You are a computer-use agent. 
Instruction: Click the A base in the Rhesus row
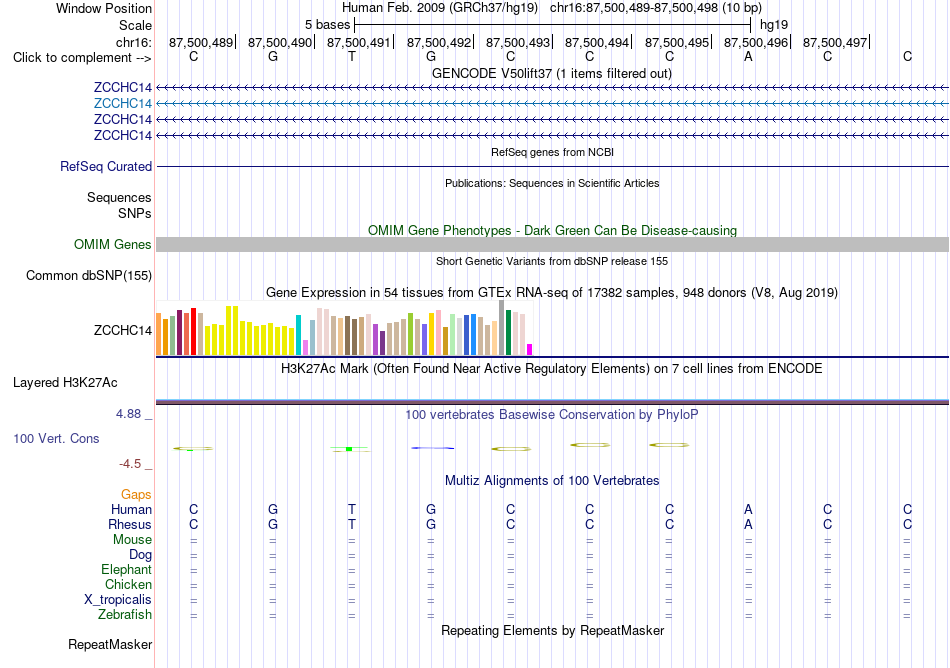tap(748, 524)
